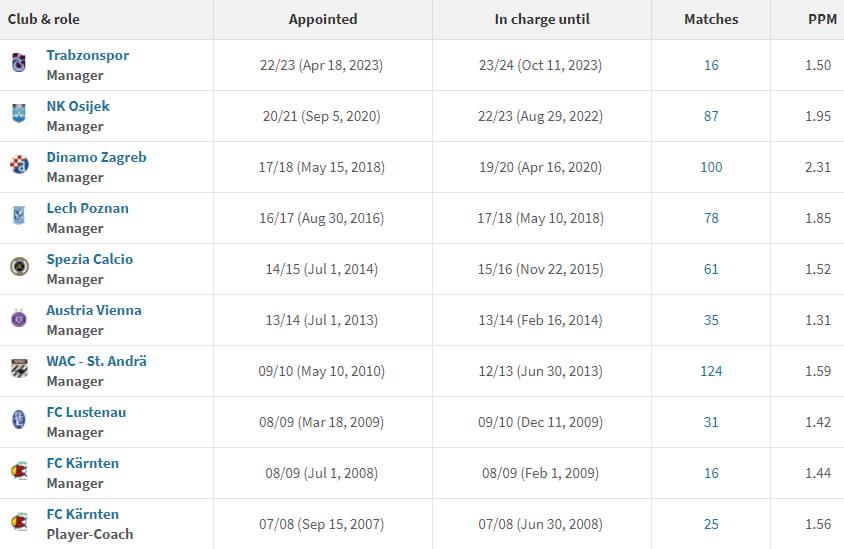Image resolution: width=844 pixels, height=549 pixels.
Task: Open the Trabzonspor club link
Action: tap(87, 55)
